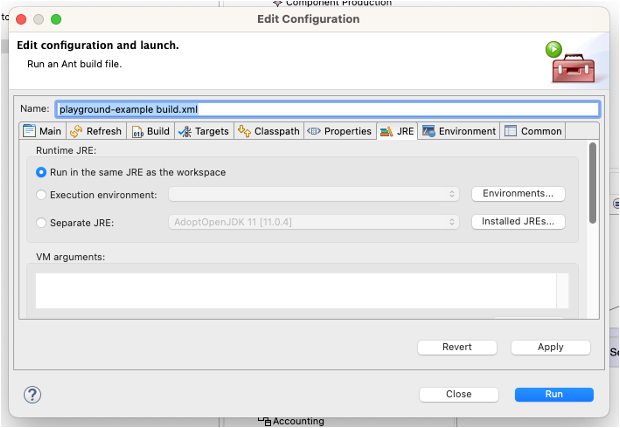This screenshot has height=428, width=620.
Task: Click inside the VM arguments text area
Action: [x=296, y=290]
